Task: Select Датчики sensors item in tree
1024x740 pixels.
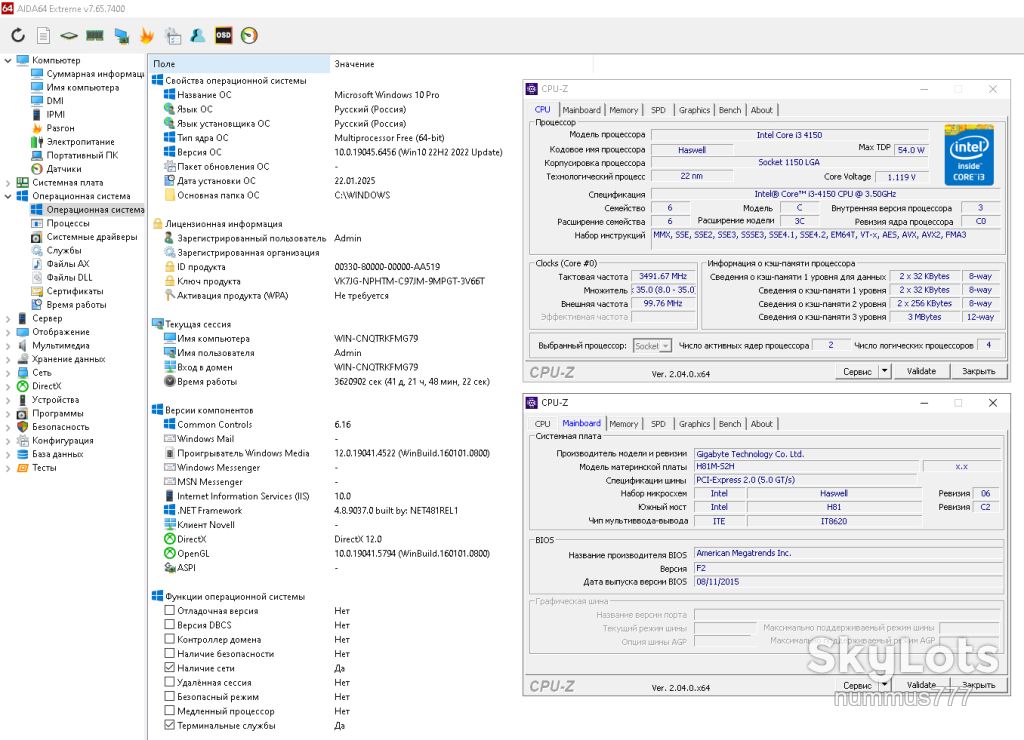Action: click(x=64, y=169)
